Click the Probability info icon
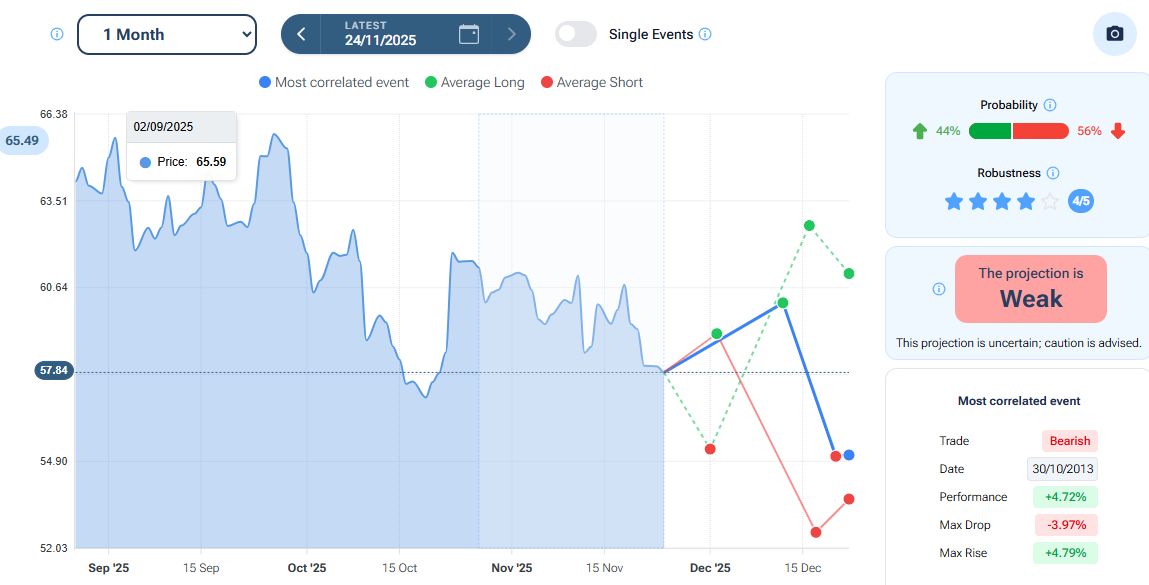Viewport: 1149px width, 585px height. (1049, 105)
